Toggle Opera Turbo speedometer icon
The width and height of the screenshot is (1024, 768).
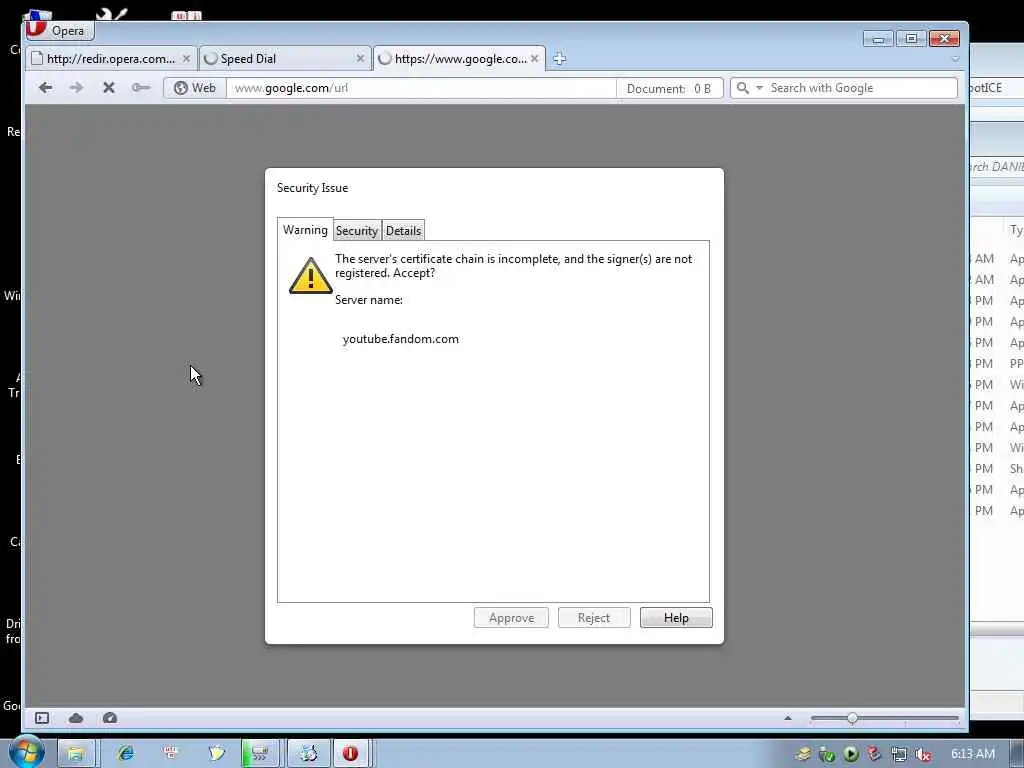click(110, 718)
